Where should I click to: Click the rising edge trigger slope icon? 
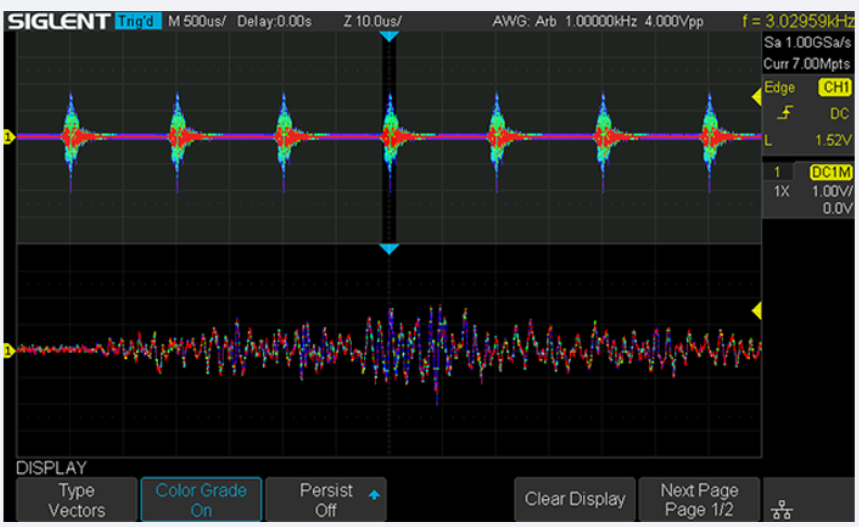785,113
